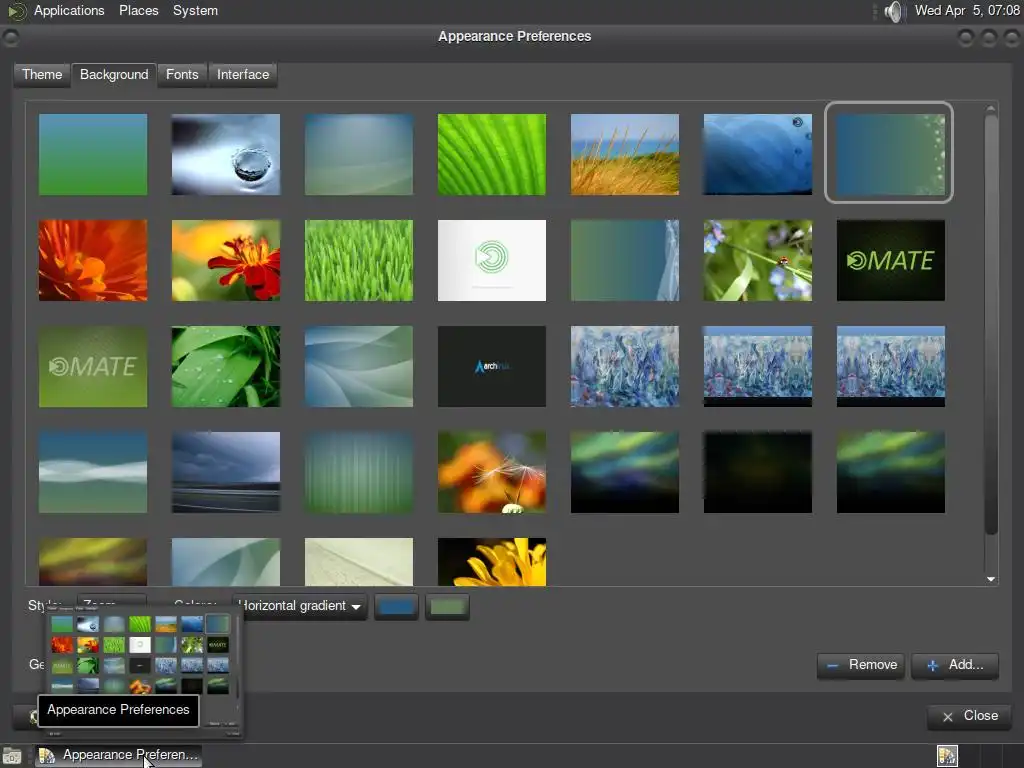Viewport: 1024px width, 768px height.
Task: Click the scrollbar down arrow
Action: tap(991, 579)
